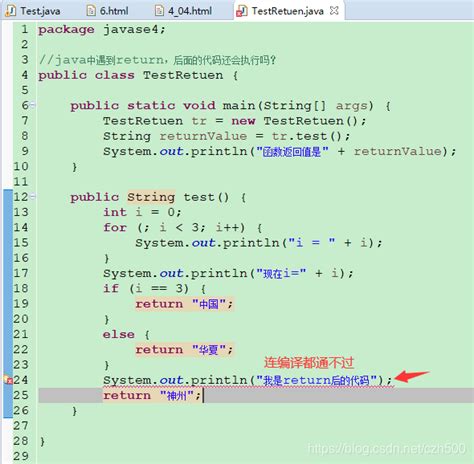
Task: Click the error marker beside line 24
Action: pos(8,379)
